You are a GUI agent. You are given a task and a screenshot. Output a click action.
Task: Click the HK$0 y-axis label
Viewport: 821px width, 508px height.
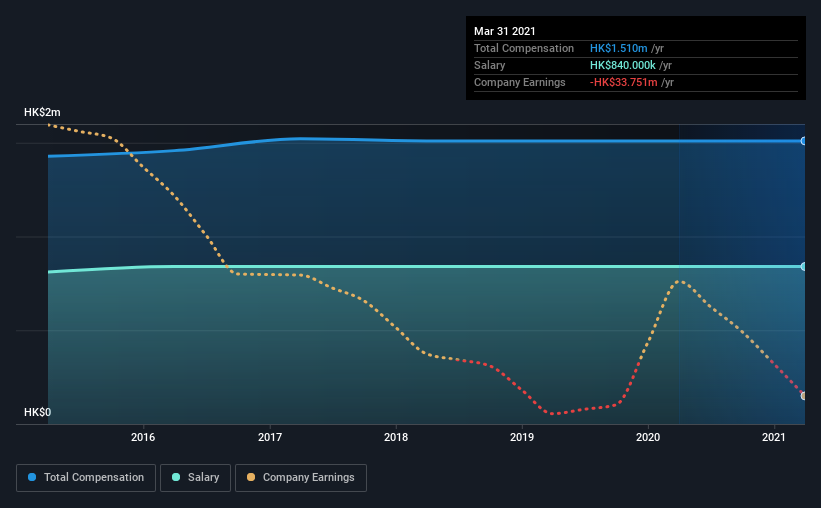tap(38, 413)
